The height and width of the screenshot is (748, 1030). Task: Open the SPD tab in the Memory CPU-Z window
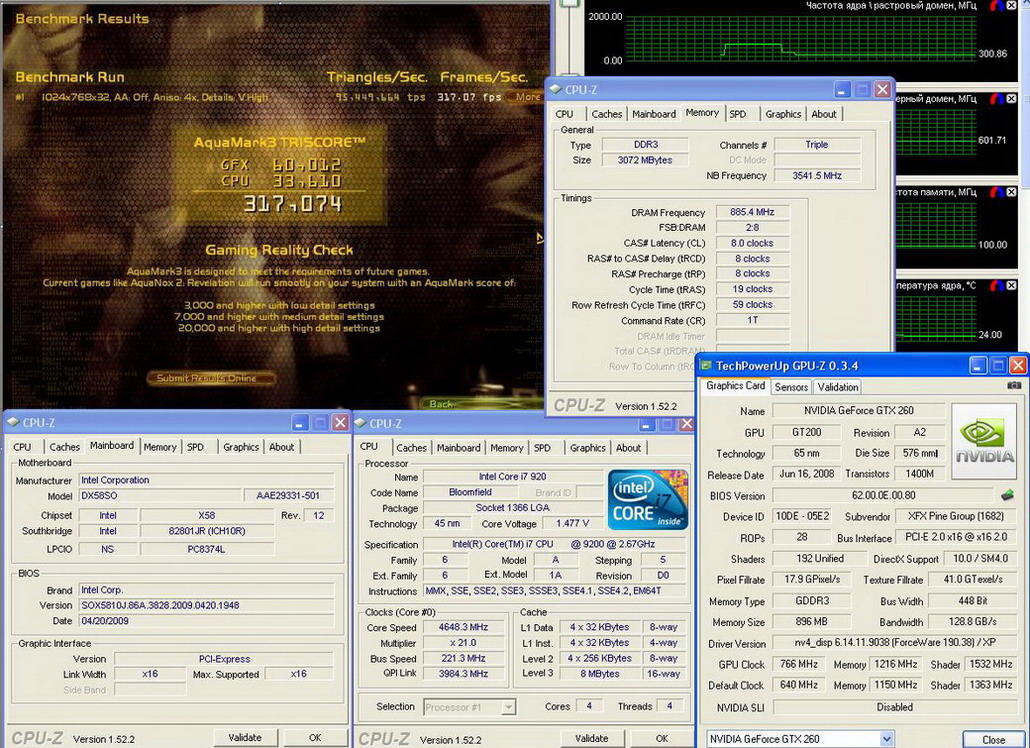pos(738,114)
